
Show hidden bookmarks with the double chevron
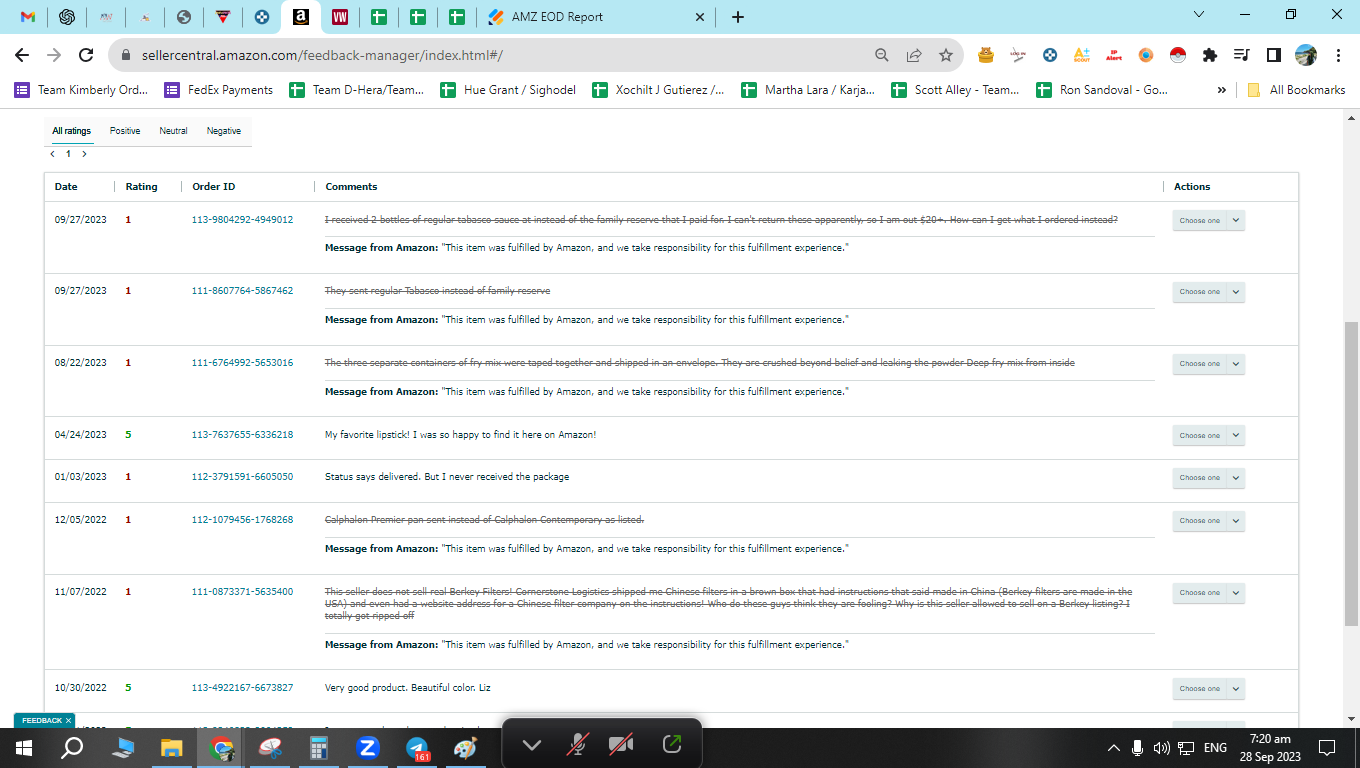(x=1221, y=90)
